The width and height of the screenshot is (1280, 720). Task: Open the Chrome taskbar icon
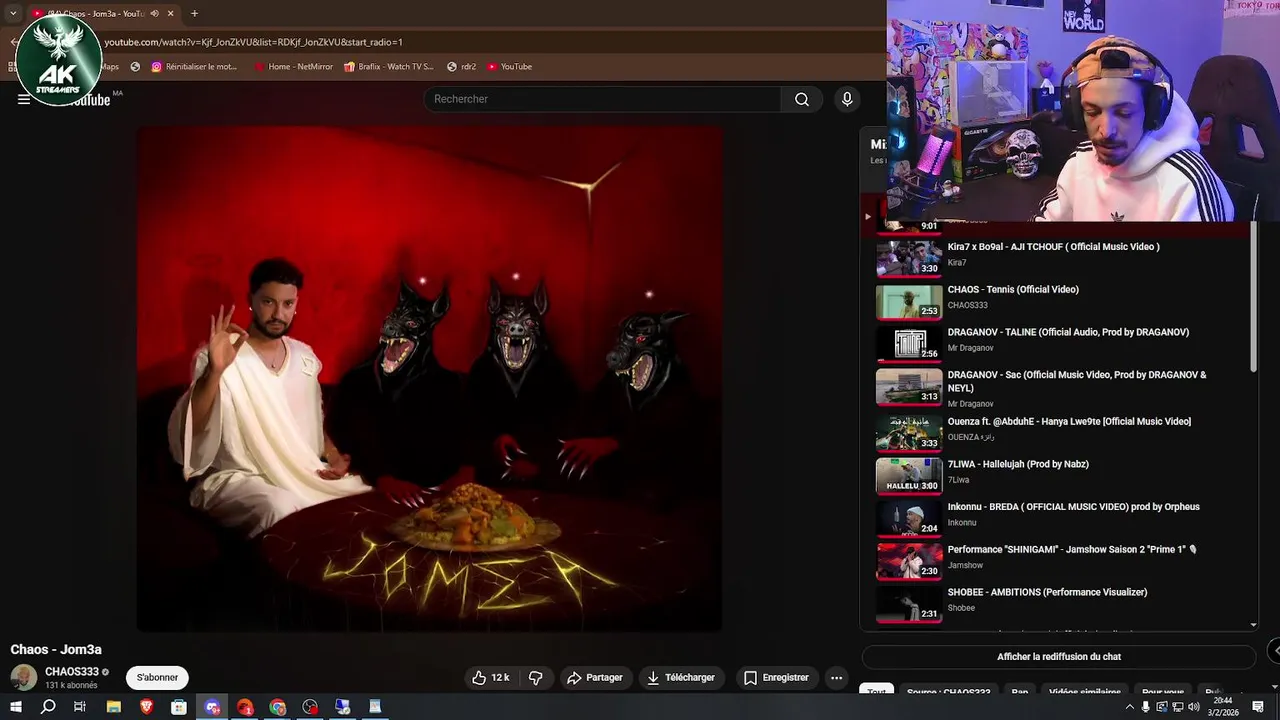pos(277,707)
